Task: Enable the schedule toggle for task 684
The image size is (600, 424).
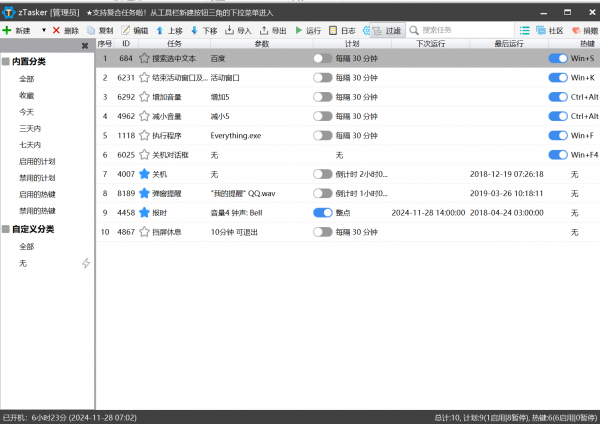Action: point(323,58)
